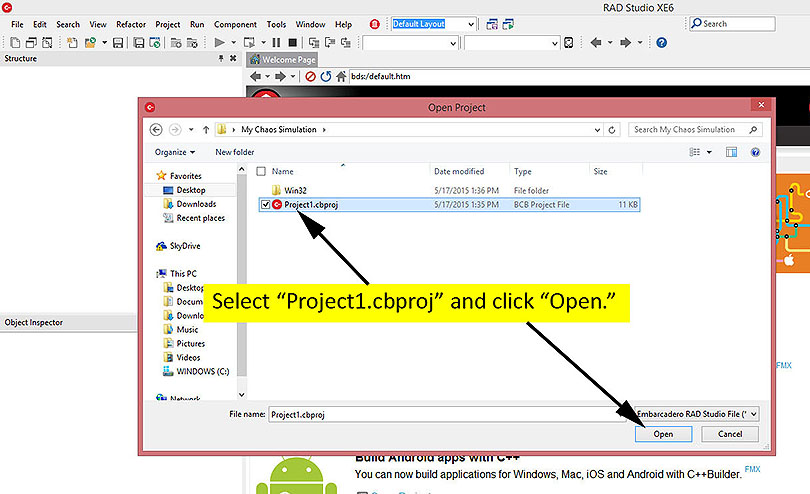The image size is (810, 494).
Task: Click the Open Project folder toolbar icon
Action: click(90, 43)
